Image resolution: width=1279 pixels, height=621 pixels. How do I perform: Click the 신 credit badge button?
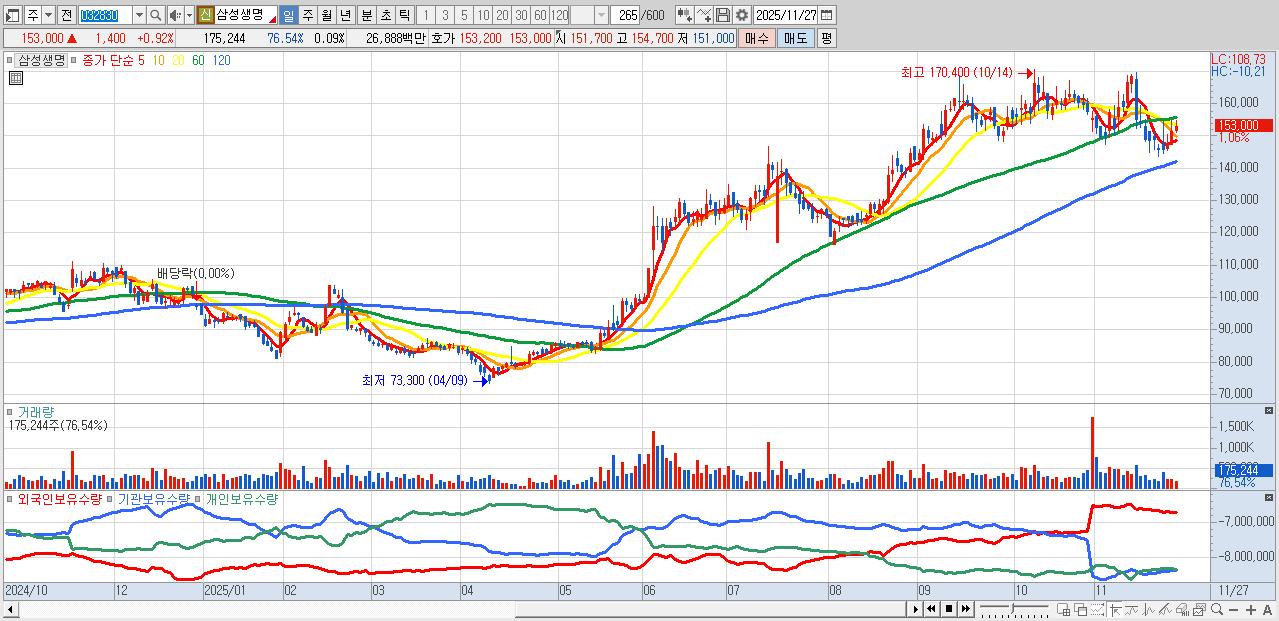pyautogui.click(x=204, y=15)
